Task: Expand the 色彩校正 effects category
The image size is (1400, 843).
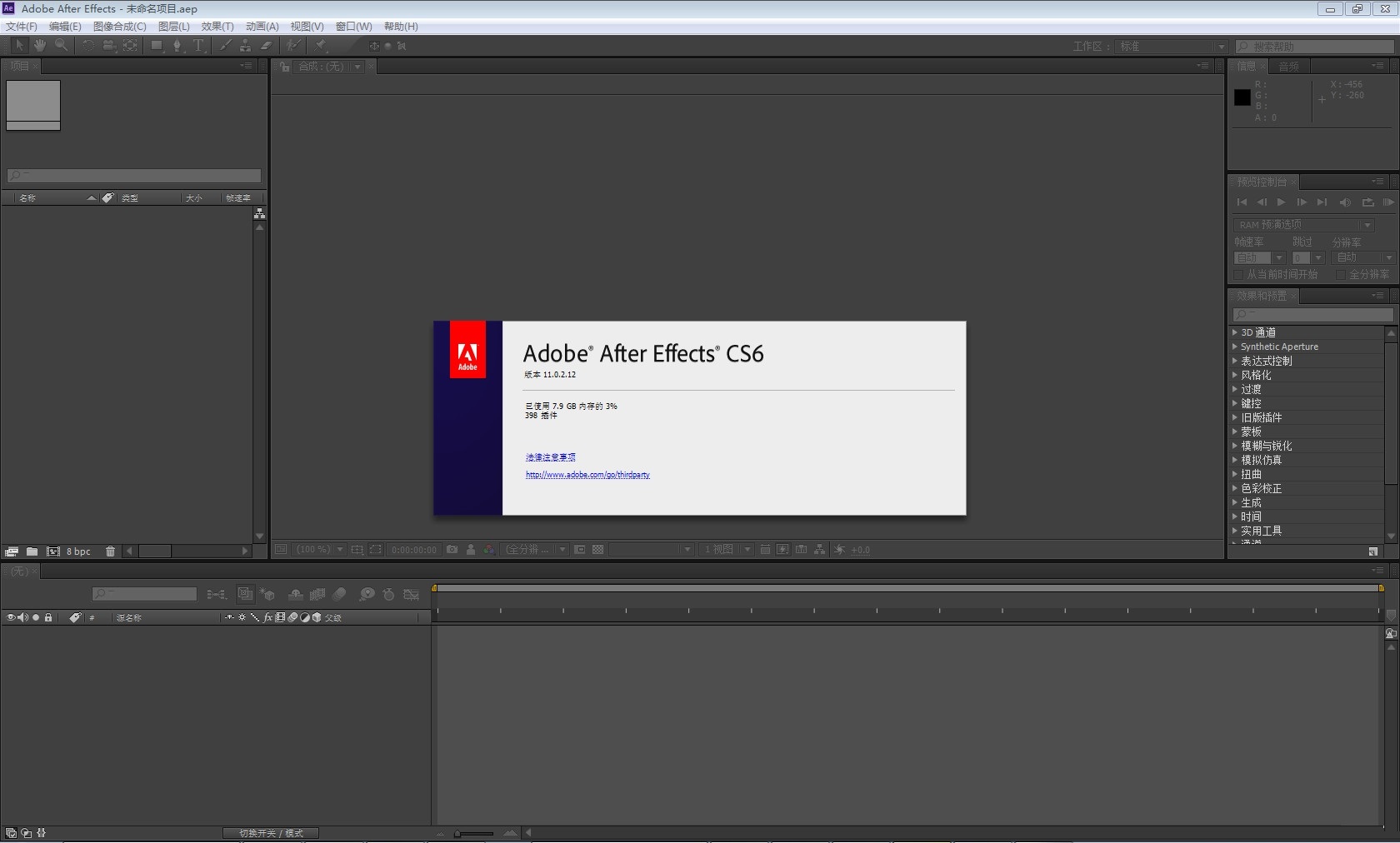Action: 1236,489
